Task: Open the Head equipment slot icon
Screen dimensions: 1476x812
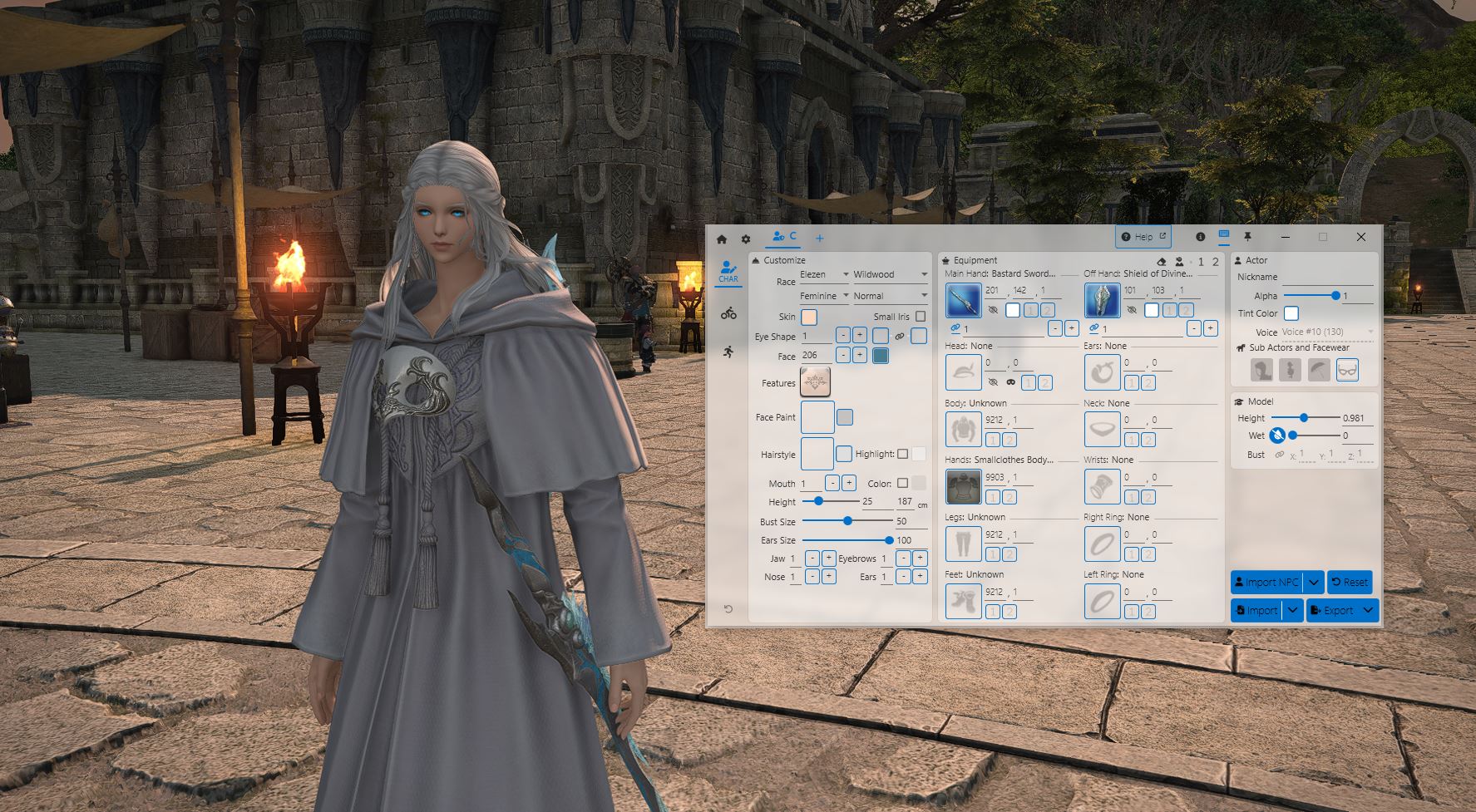Action: [964, 372]
